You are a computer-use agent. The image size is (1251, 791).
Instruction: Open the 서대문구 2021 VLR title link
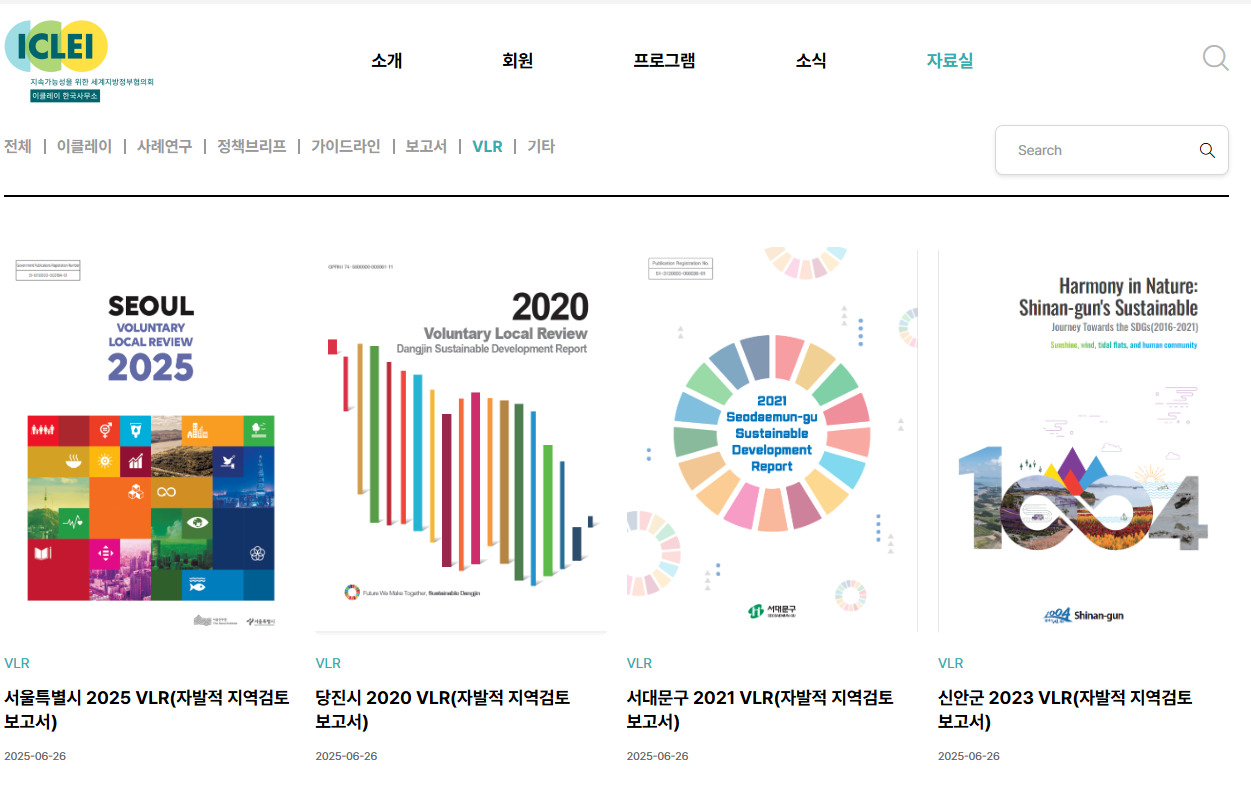point(760,710)
